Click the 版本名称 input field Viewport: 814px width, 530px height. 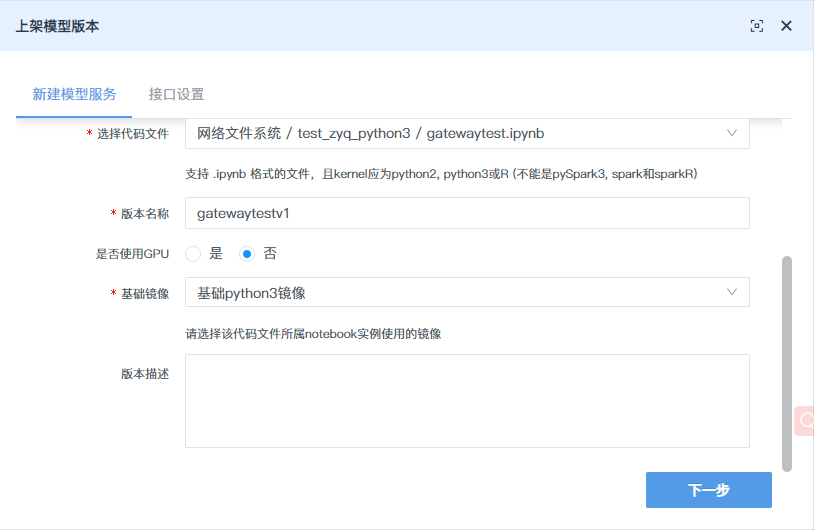point(467,213)
